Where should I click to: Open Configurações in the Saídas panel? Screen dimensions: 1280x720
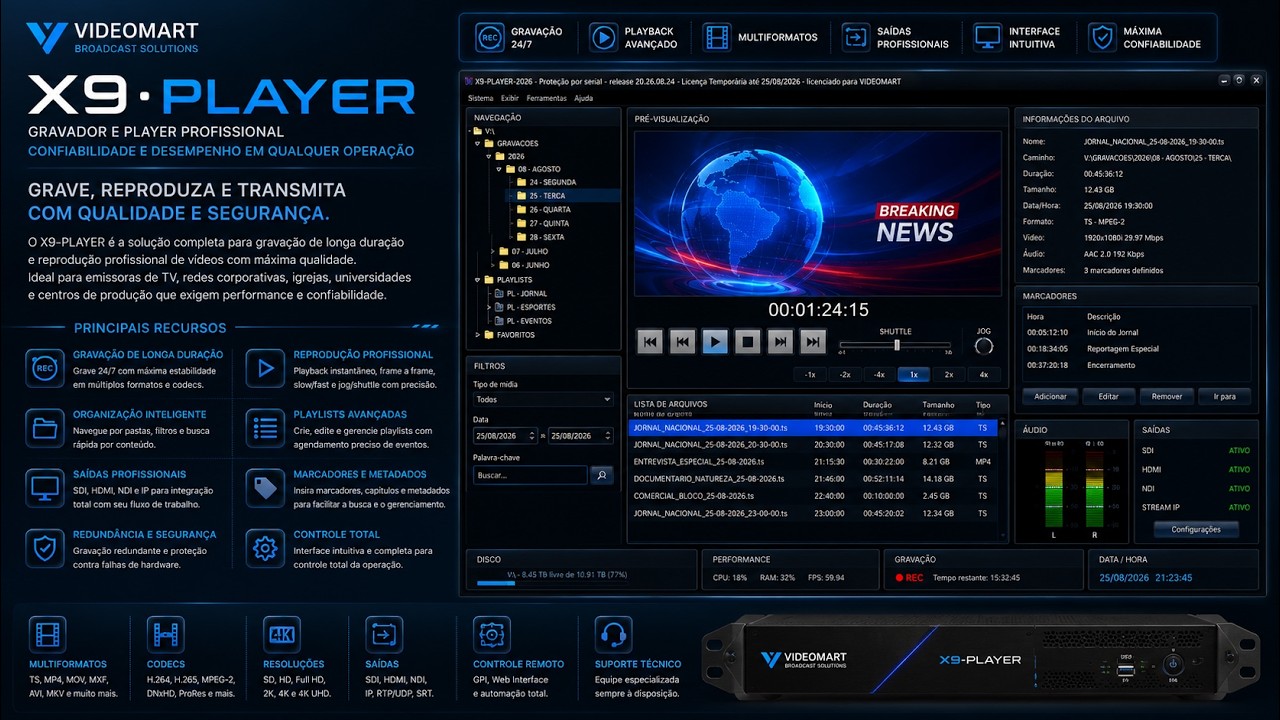point(1196,530)
